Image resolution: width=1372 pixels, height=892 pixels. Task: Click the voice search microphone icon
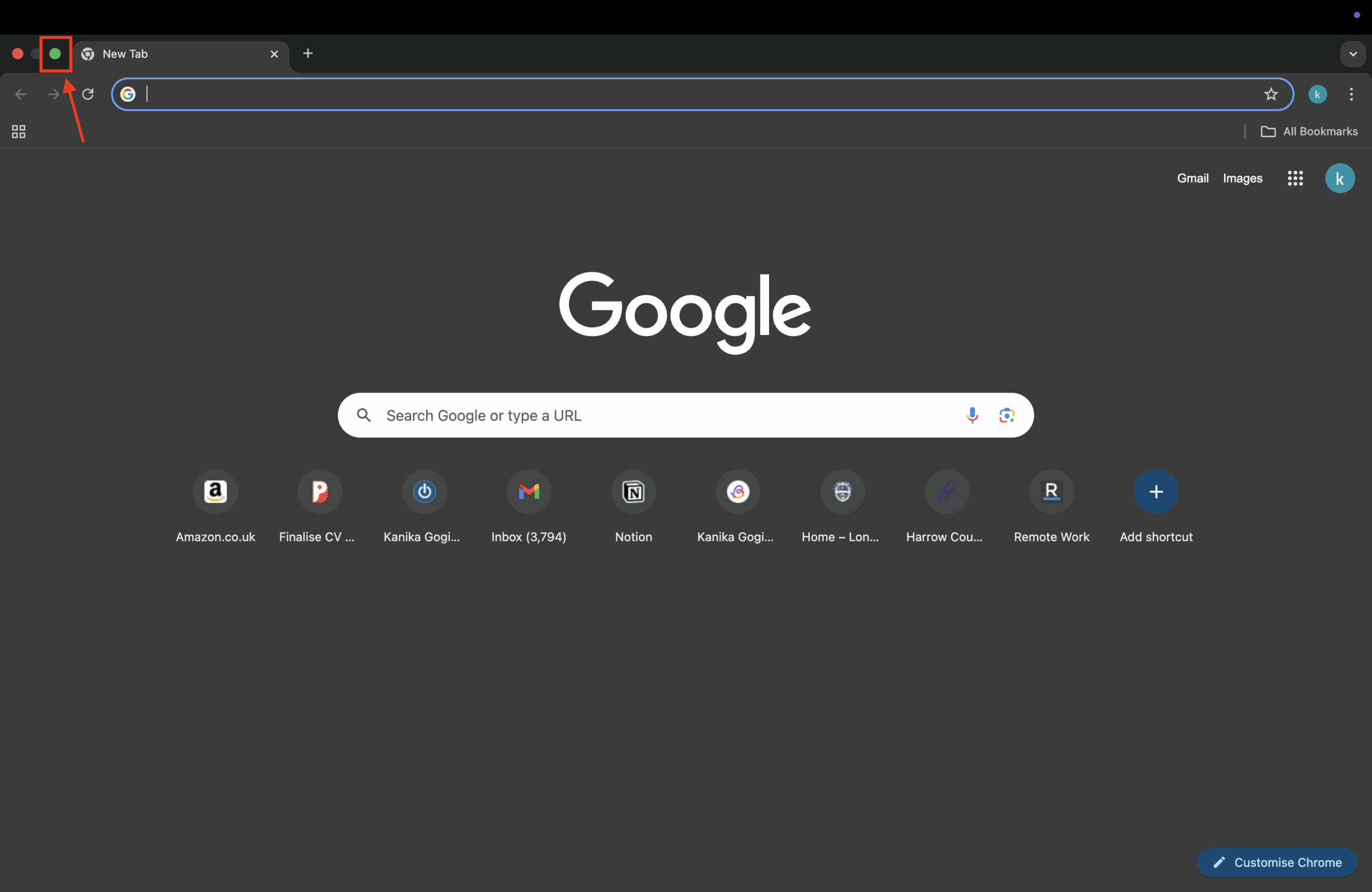tap(972, 415)
